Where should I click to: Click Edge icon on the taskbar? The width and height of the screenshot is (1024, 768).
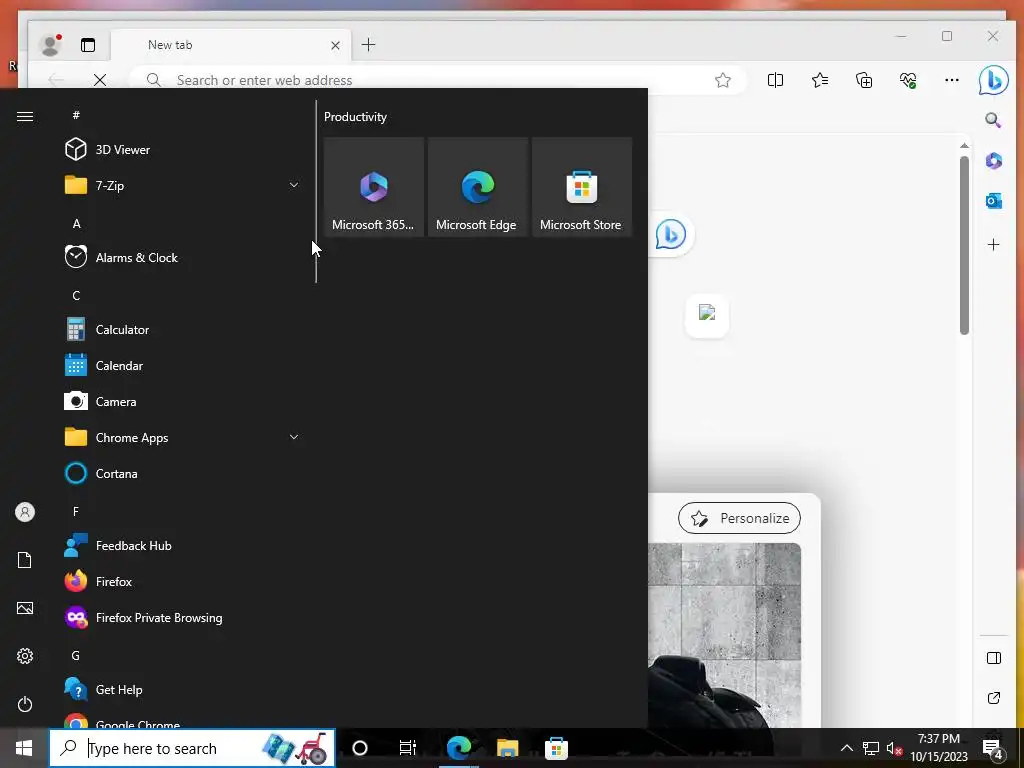[x=459, y=748]
